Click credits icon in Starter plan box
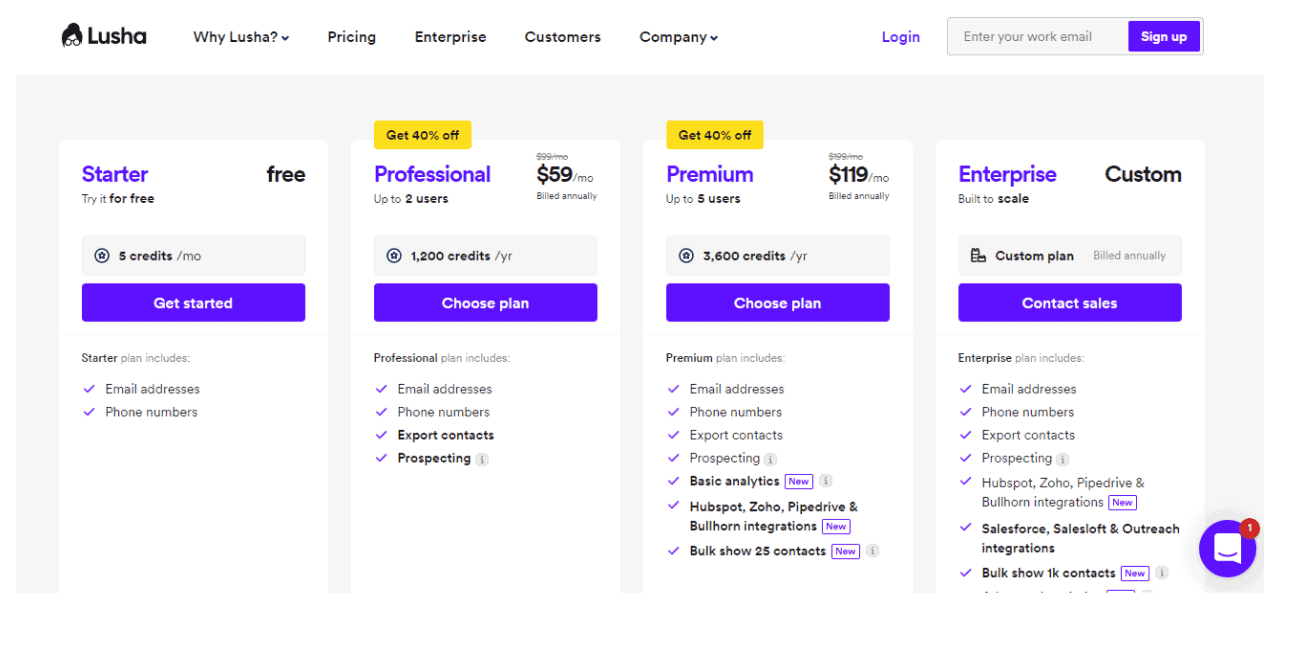 click(102, 256)
